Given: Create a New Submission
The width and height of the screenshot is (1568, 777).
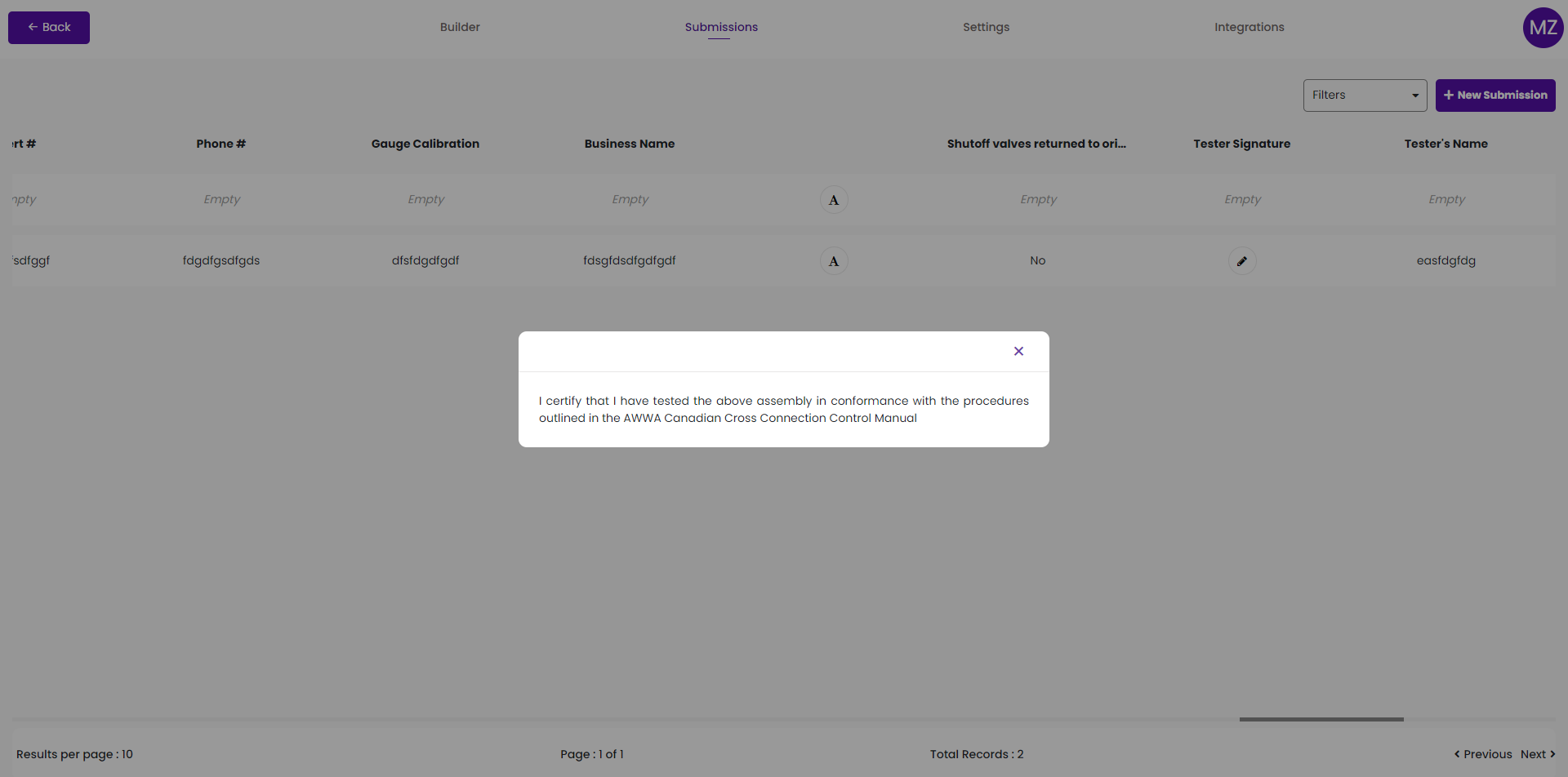Looking at the screenshot, I should (1495, 95).
